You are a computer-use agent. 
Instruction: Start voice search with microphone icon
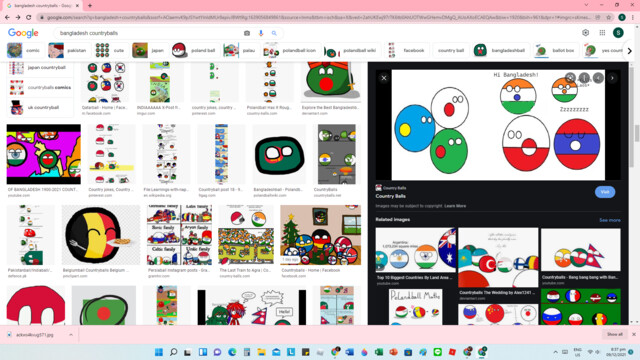click(261, 33)
